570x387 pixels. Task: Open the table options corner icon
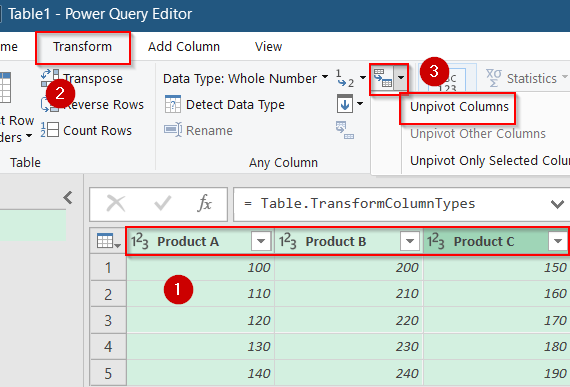point(108,241)
